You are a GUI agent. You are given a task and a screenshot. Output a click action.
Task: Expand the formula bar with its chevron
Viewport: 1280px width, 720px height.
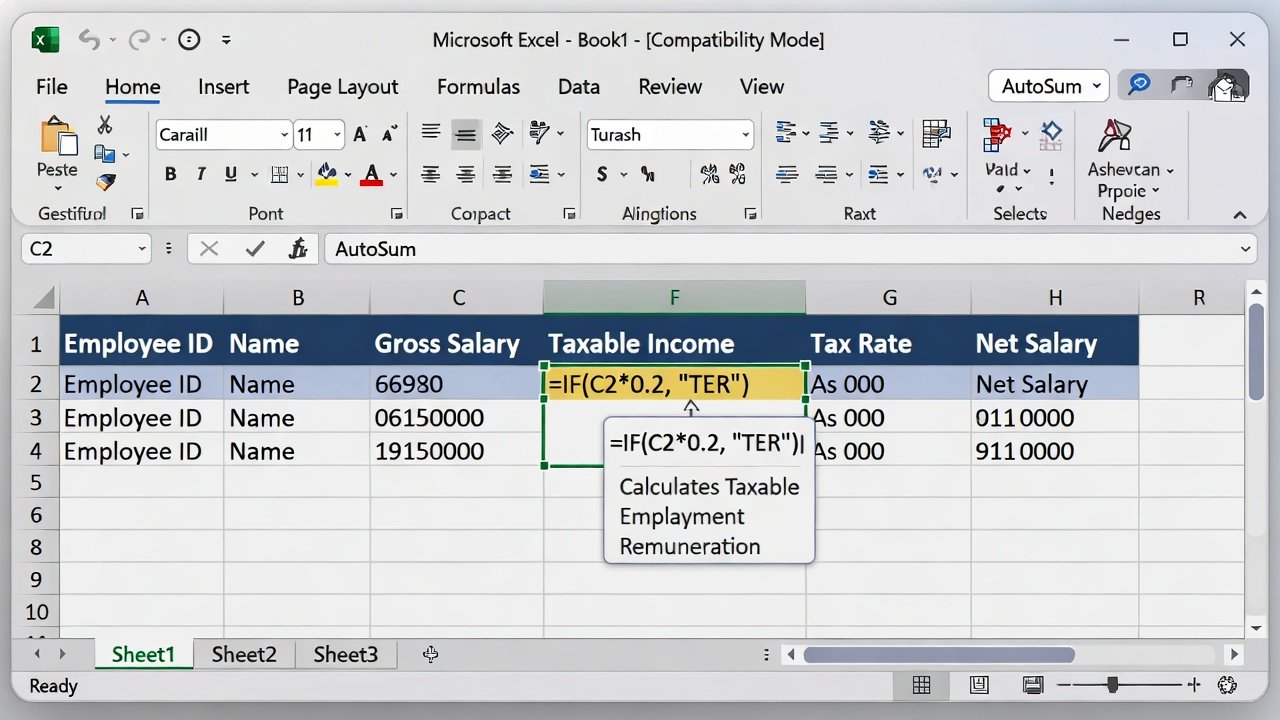[1246, 249]
